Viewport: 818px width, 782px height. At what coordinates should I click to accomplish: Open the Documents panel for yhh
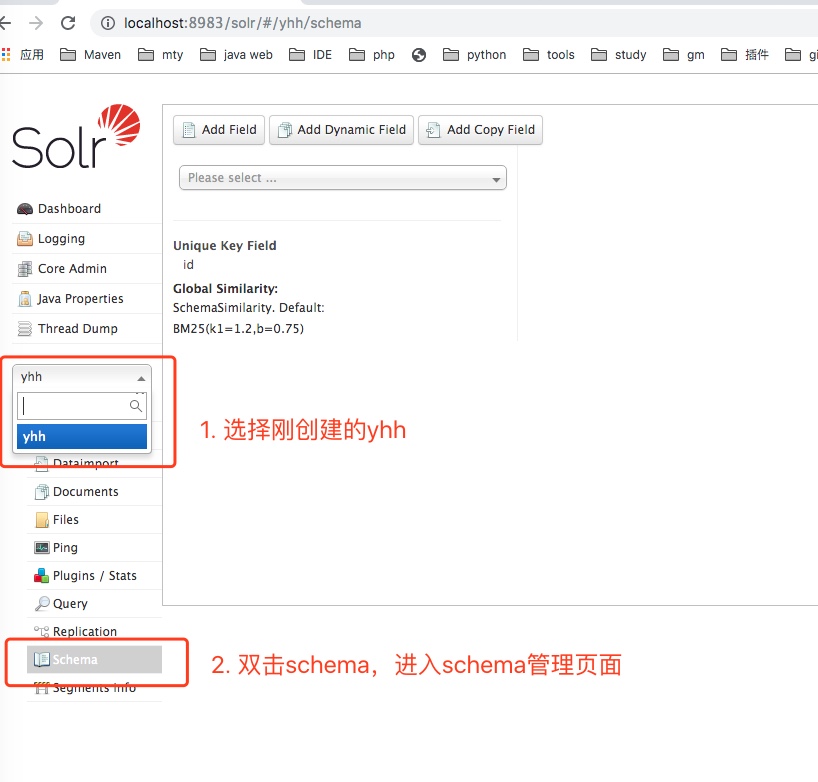click(85, 491)
